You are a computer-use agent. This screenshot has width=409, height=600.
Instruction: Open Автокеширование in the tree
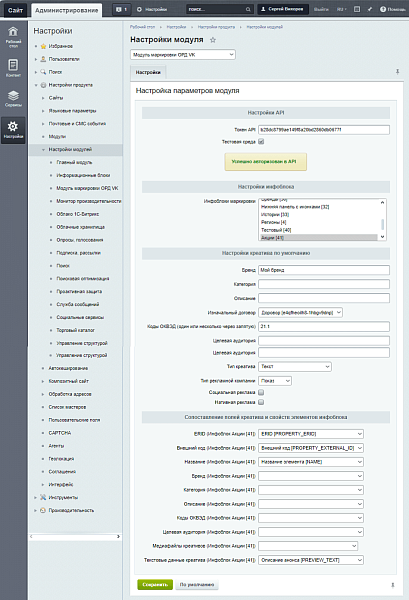coord(68,368)
